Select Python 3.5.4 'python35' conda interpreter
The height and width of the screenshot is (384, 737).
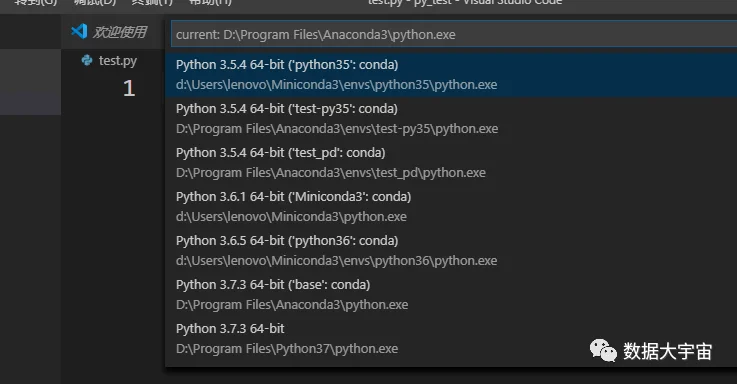451,75
